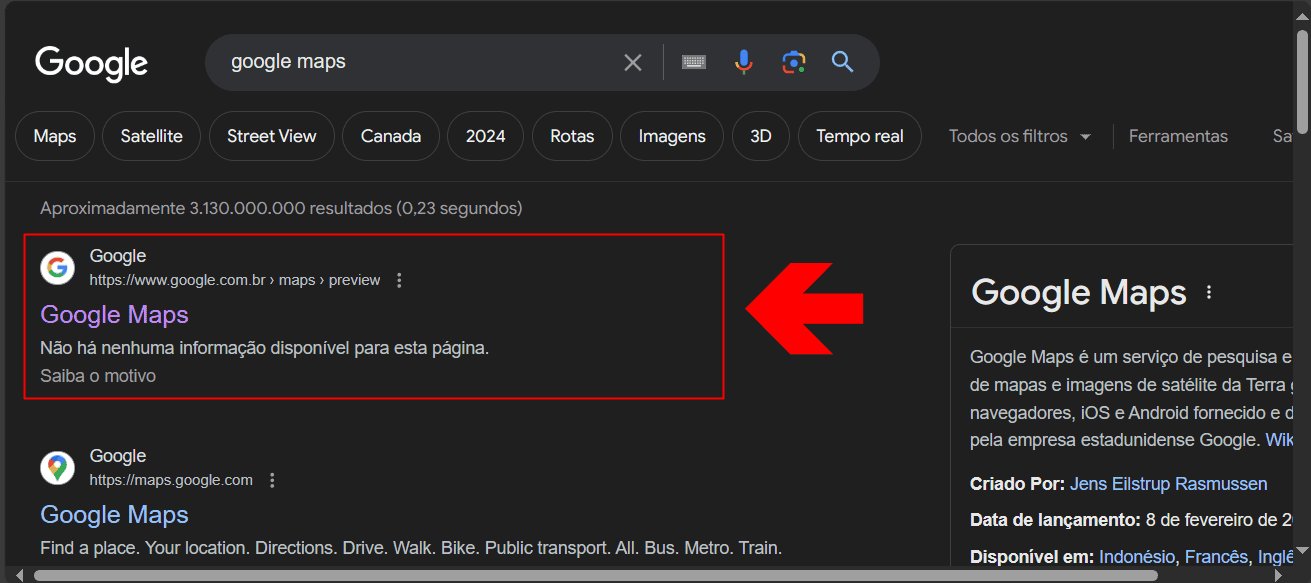Open Google Lens image search icon
Screen dimensions: 1311x583
pos(794,62)
